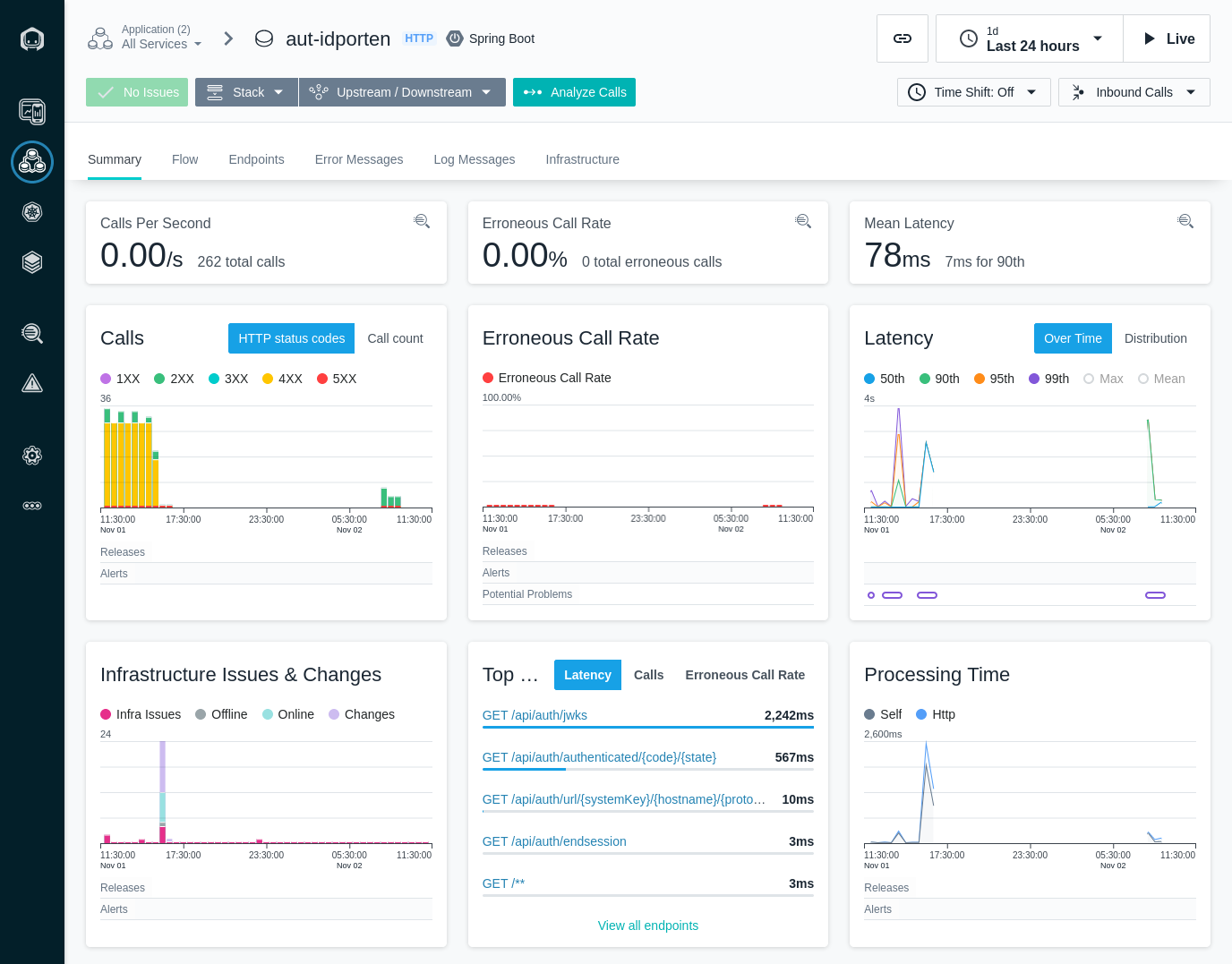Click the breadcrumb chevron arrow
Image resolution: width=1232 pixels, height=964 pixels.
(228, 38)
